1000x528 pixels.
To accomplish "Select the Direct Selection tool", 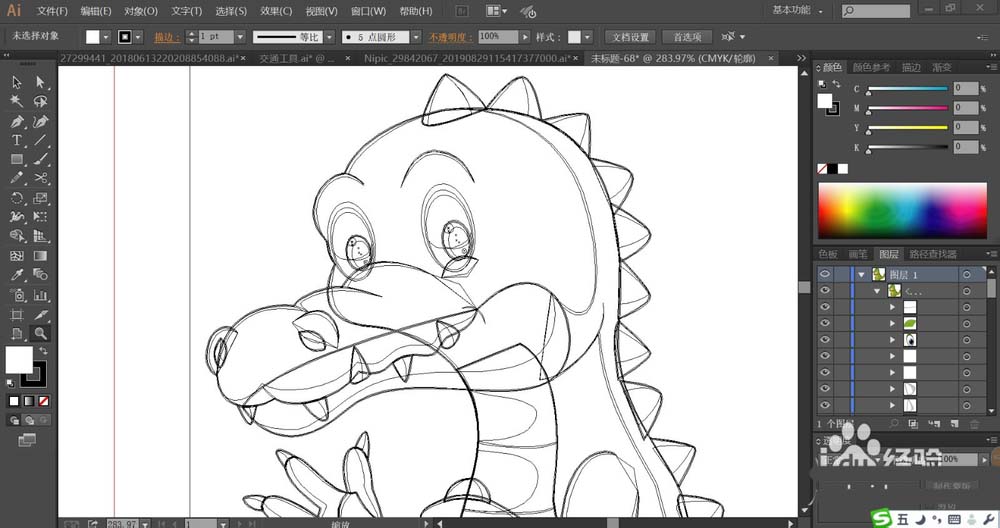I will [x=40, y=82].
